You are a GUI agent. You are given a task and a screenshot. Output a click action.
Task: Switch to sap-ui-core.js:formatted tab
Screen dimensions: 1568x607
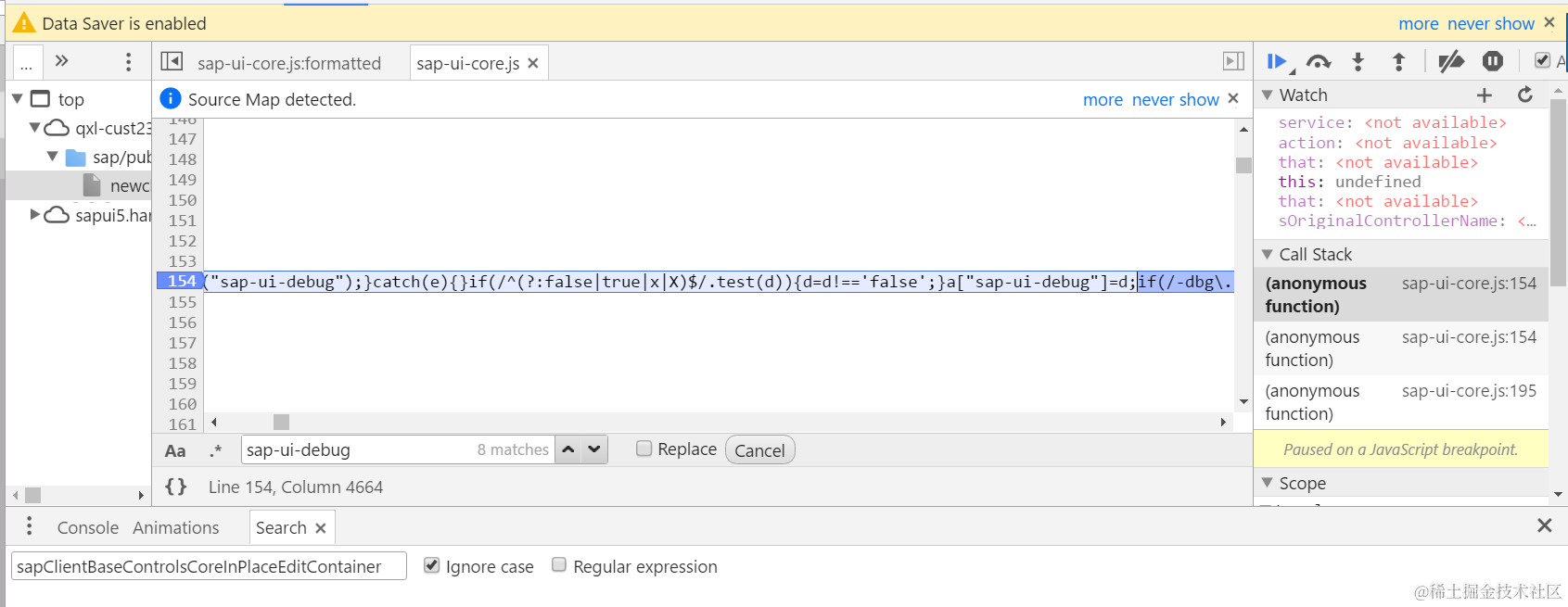pyautogui.click(x=289, y=63)
